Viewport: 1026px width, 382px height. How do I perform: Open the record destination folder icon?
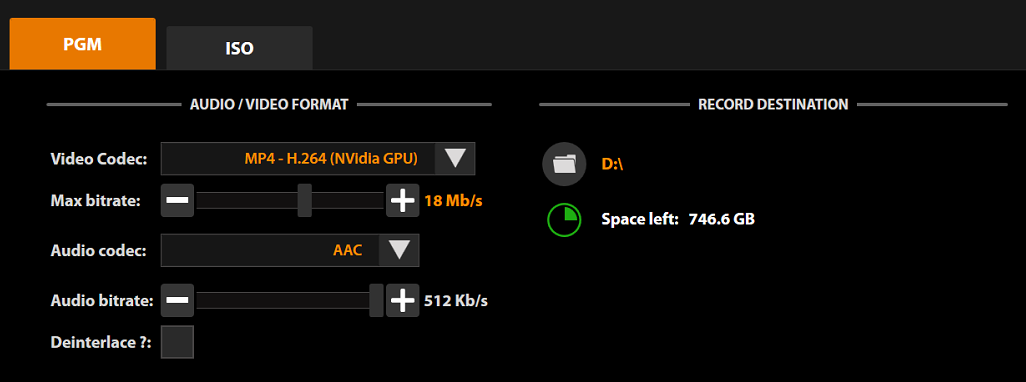(564, 164)
